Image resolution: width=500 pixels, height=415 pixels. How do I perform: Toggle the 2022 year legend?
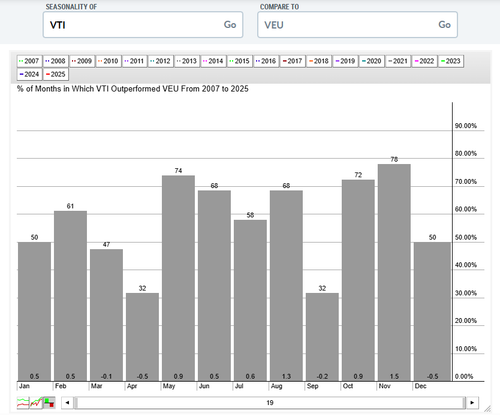tap(424, 61)
